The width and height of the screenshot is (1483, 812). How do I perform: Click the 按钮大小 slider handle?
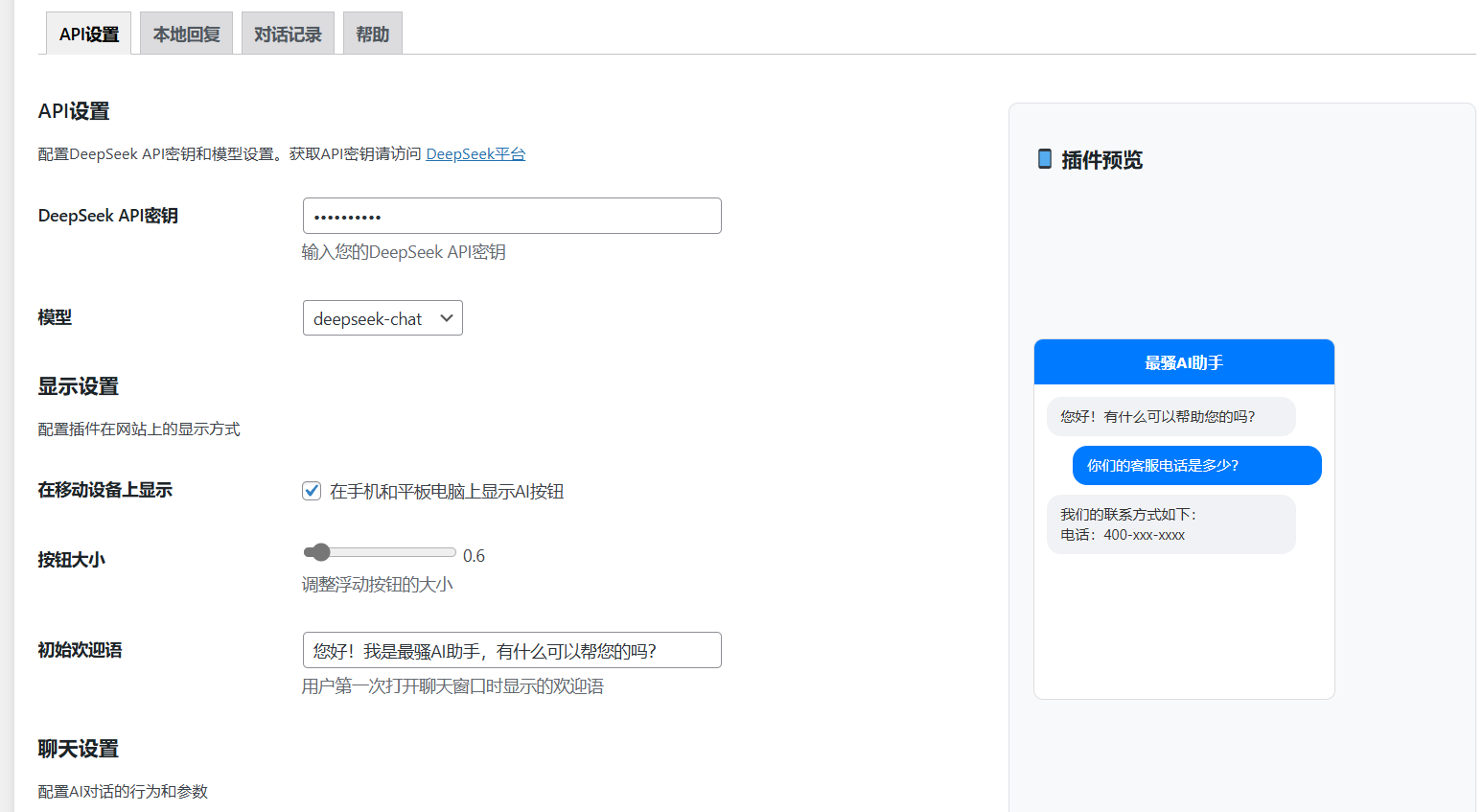click(321, 552)
